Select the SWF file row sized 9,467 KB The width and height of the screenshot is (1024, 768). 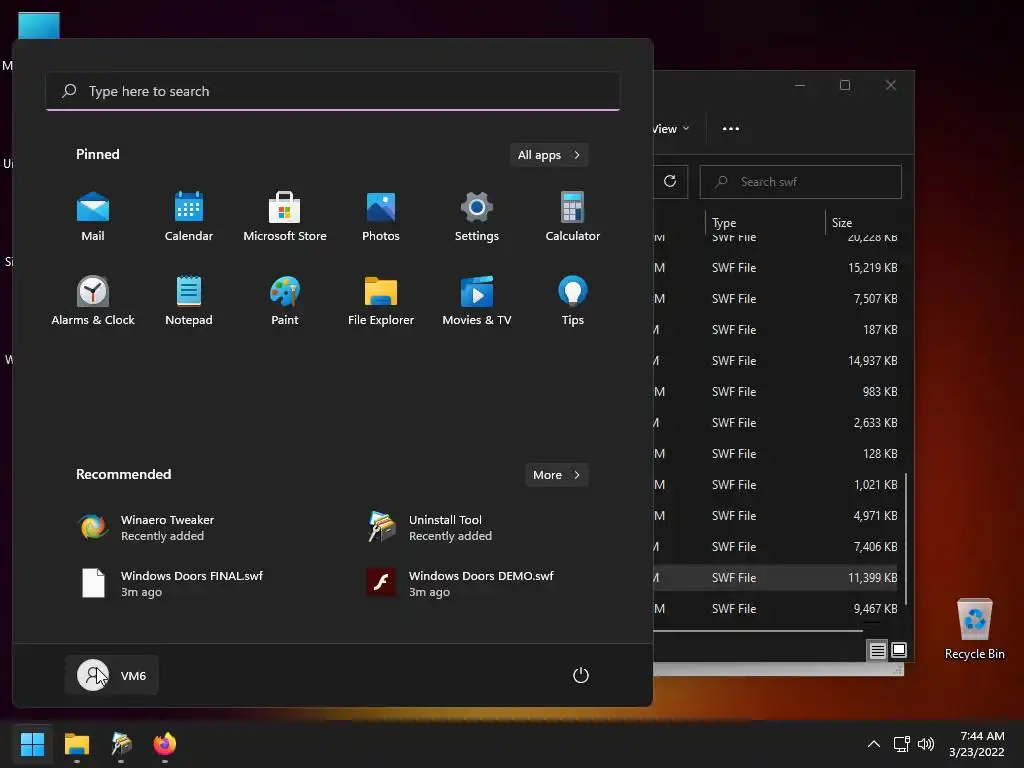(x=776, y=609)
